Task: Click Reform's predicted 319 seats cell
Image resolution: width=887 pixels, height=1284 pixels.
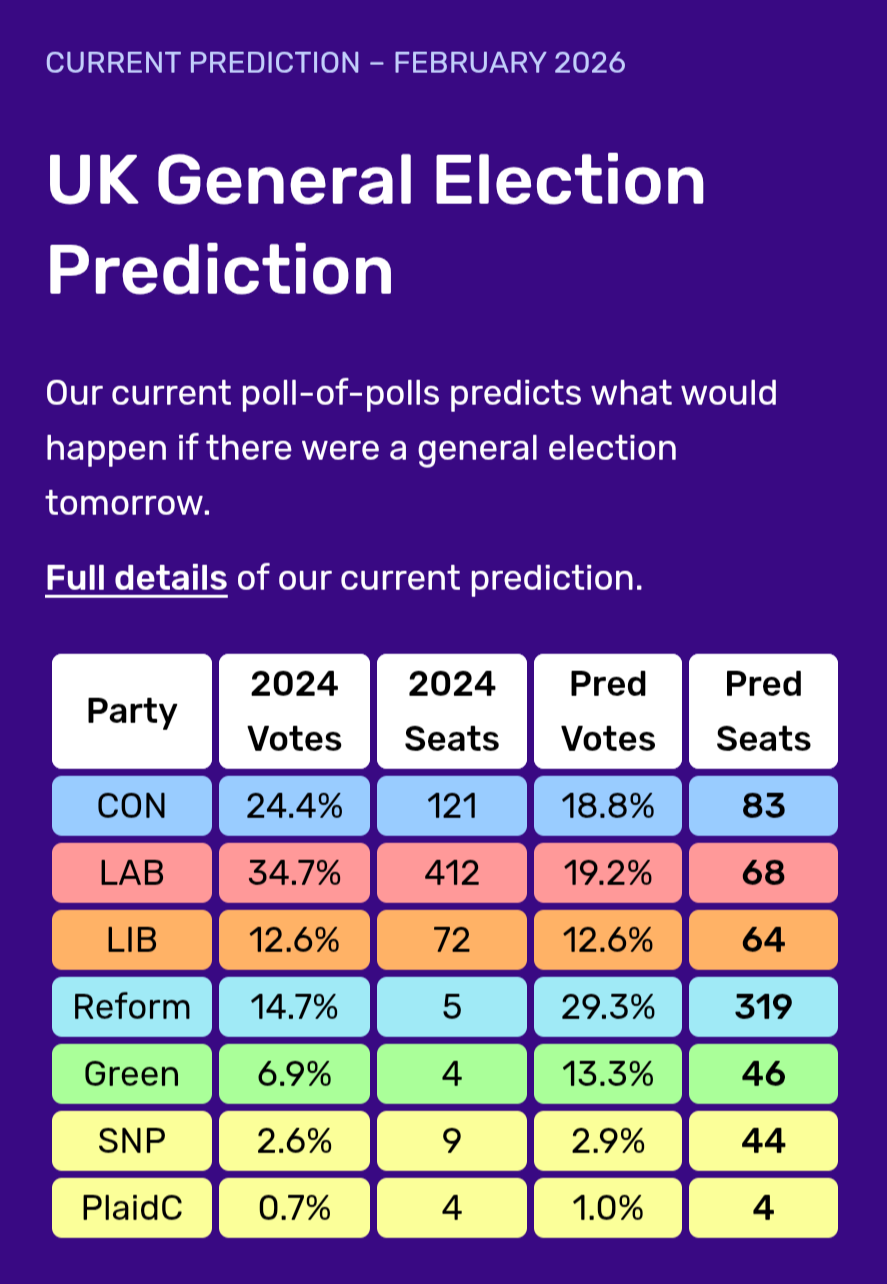Action: coord(764,1006)
